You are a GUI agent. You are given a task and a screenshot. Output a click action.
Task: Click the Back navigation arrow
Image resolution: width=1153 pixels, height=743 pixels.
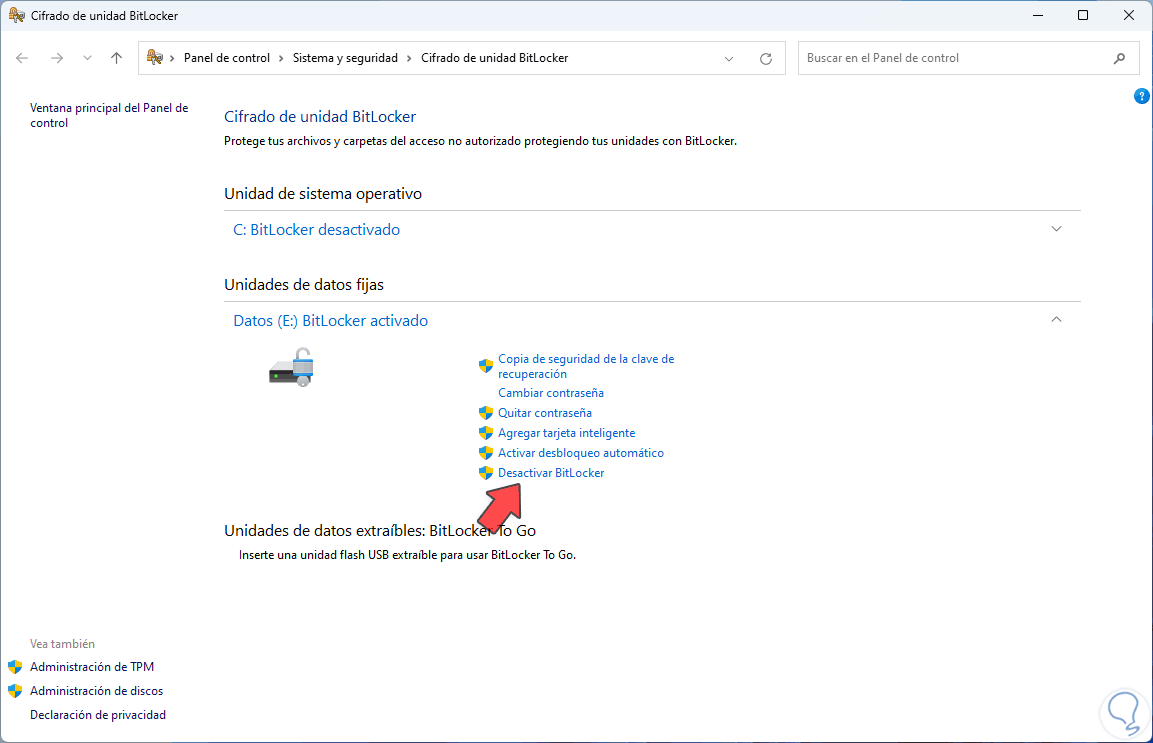[x=22, y=58]
